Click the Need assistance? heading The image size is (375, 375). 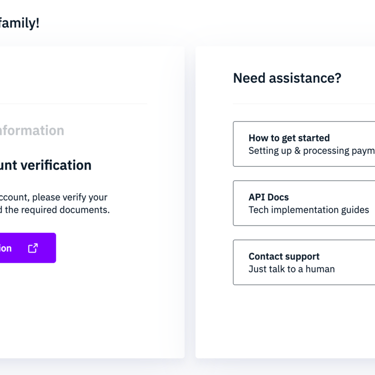[287, 78]
